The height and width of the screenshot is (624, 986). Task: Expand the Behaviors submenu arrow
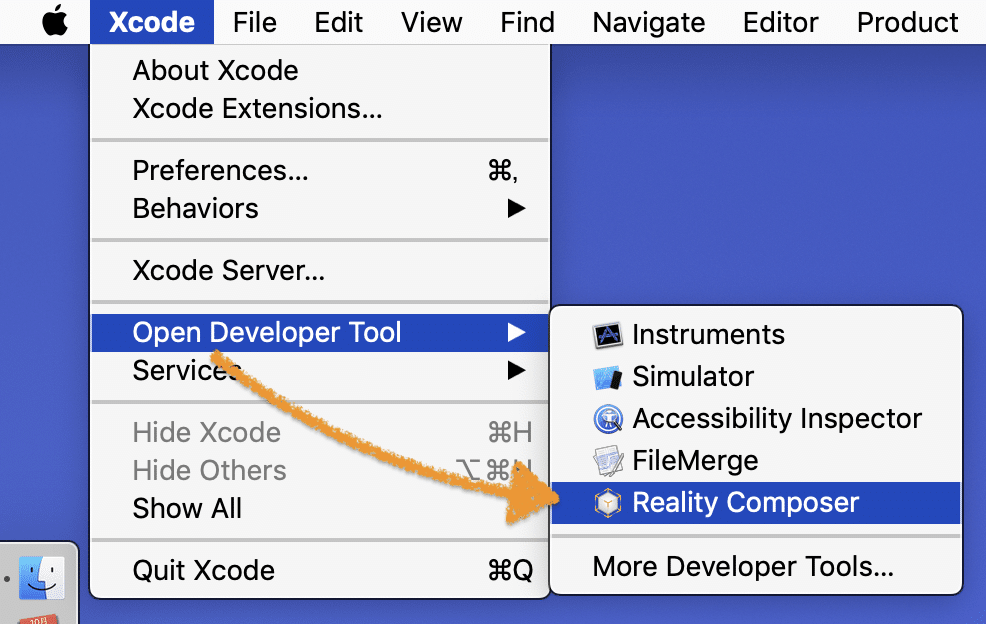pyautogui.click(x=516, y=209)
